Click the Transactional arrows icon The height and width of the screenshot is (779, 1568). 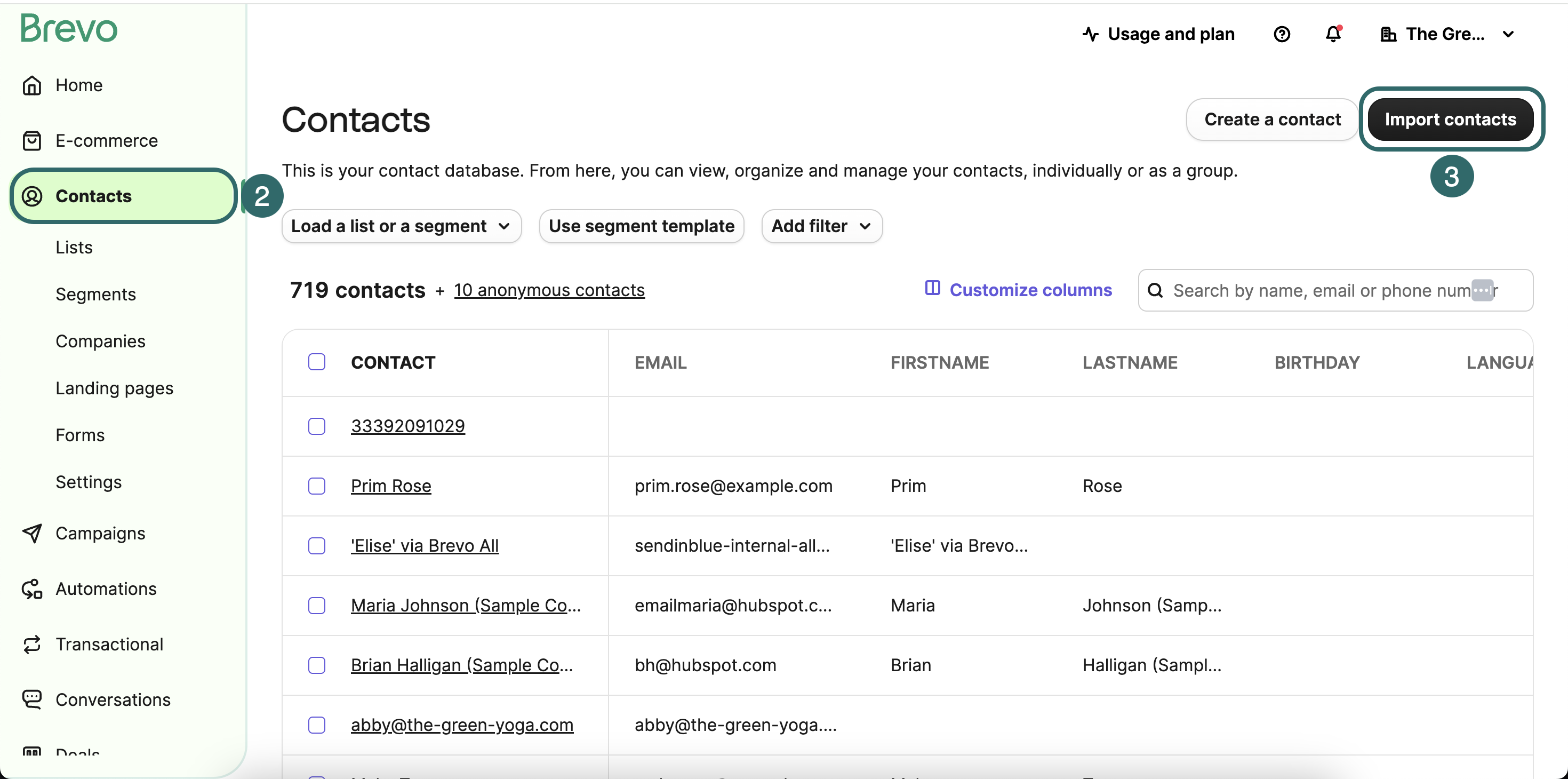coord(31,645)
